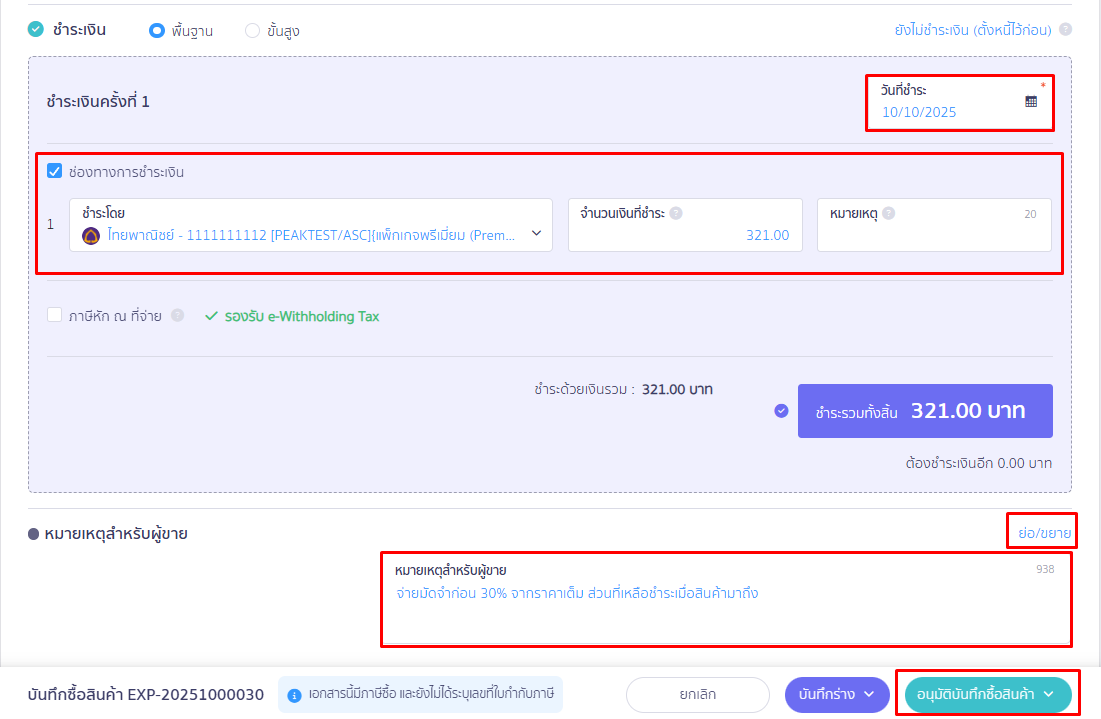Click the green check icon beside ชำระเงิน heading
The height and width of the screenshot is (719, 1101).
tap(36, 30)
